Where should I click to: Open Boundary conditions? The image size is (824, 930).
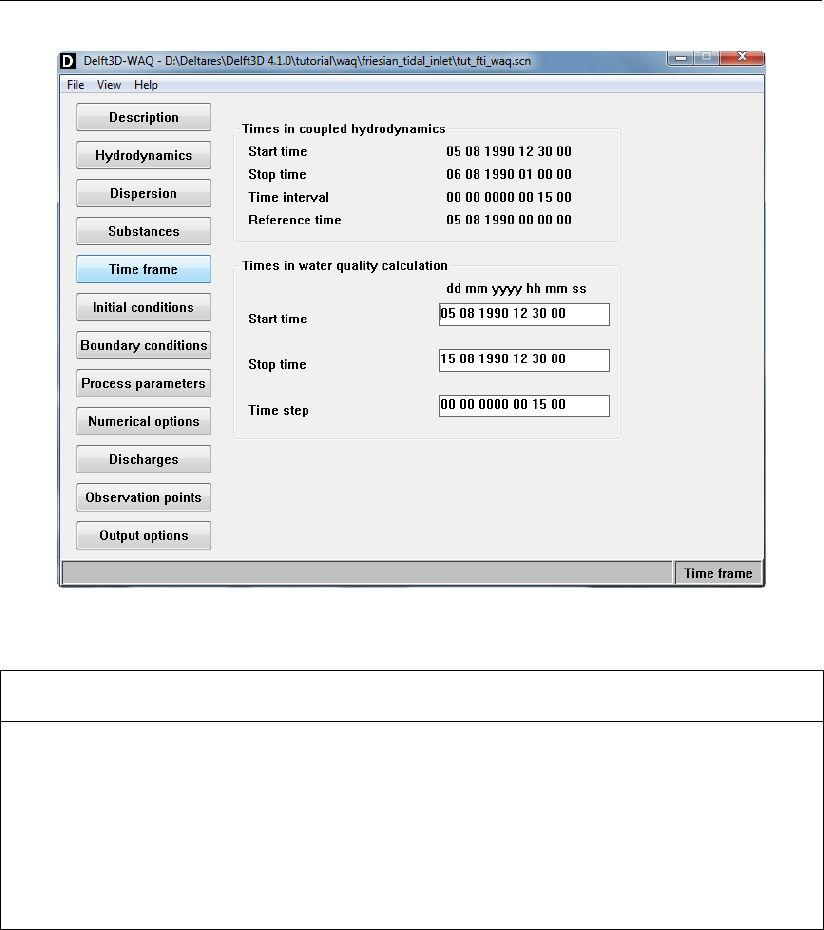coord(144,345)
